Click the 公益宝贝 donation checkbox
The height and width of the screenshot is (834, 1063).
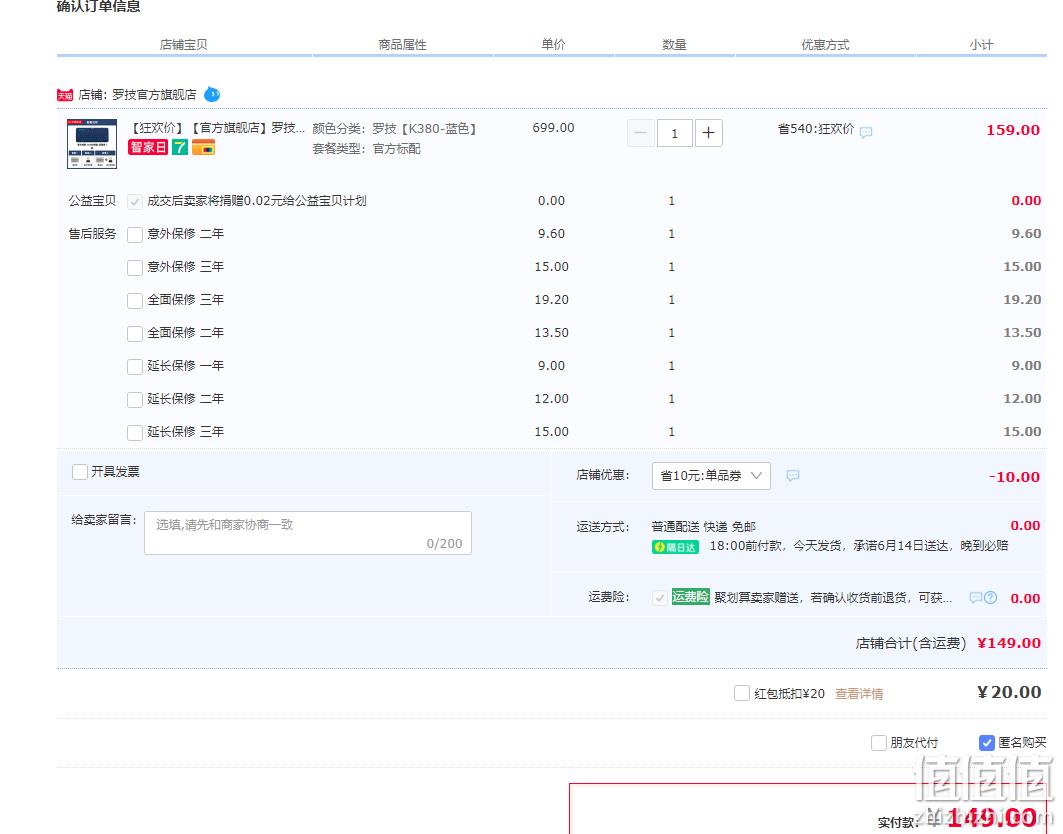tap(135, 201)
